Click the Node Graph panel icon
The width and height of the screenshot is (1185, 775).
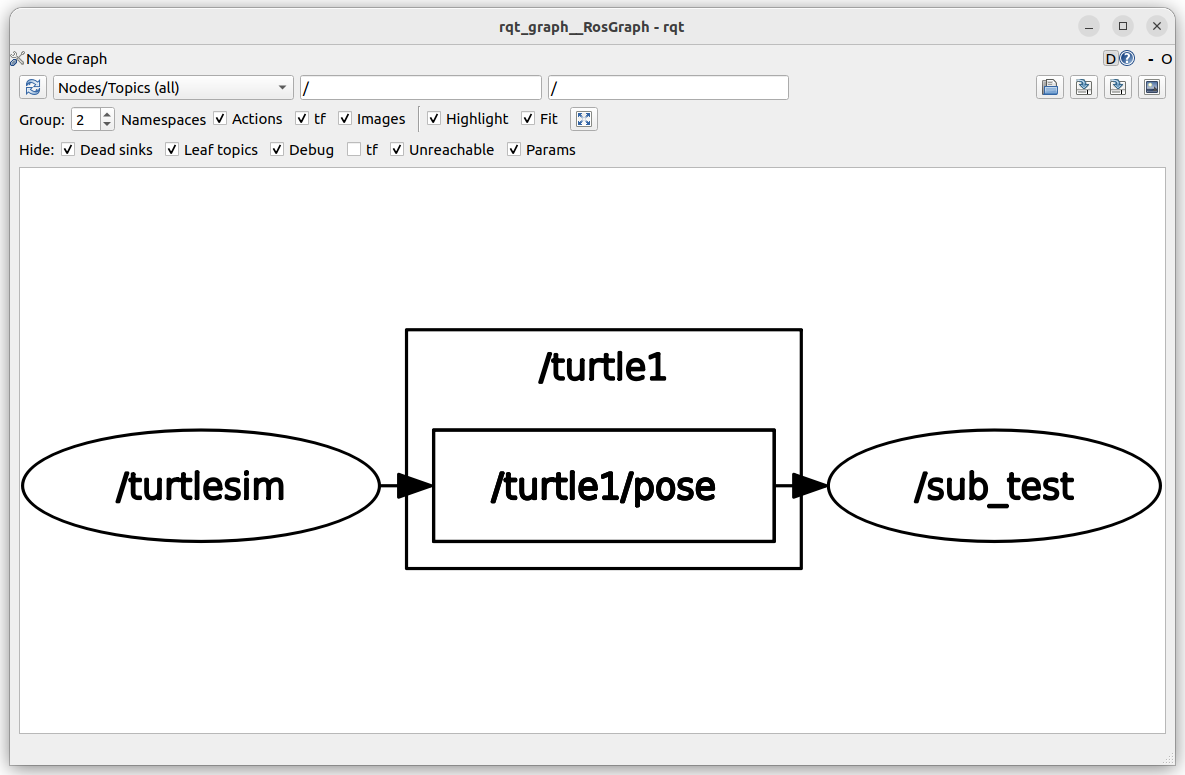click(17, 59)
